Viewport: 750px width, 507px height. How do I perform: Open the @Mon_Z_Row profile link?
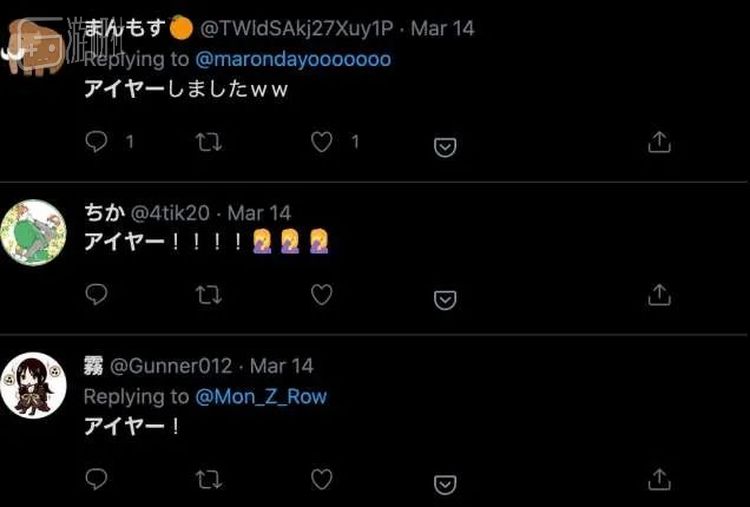click(261, 397)
